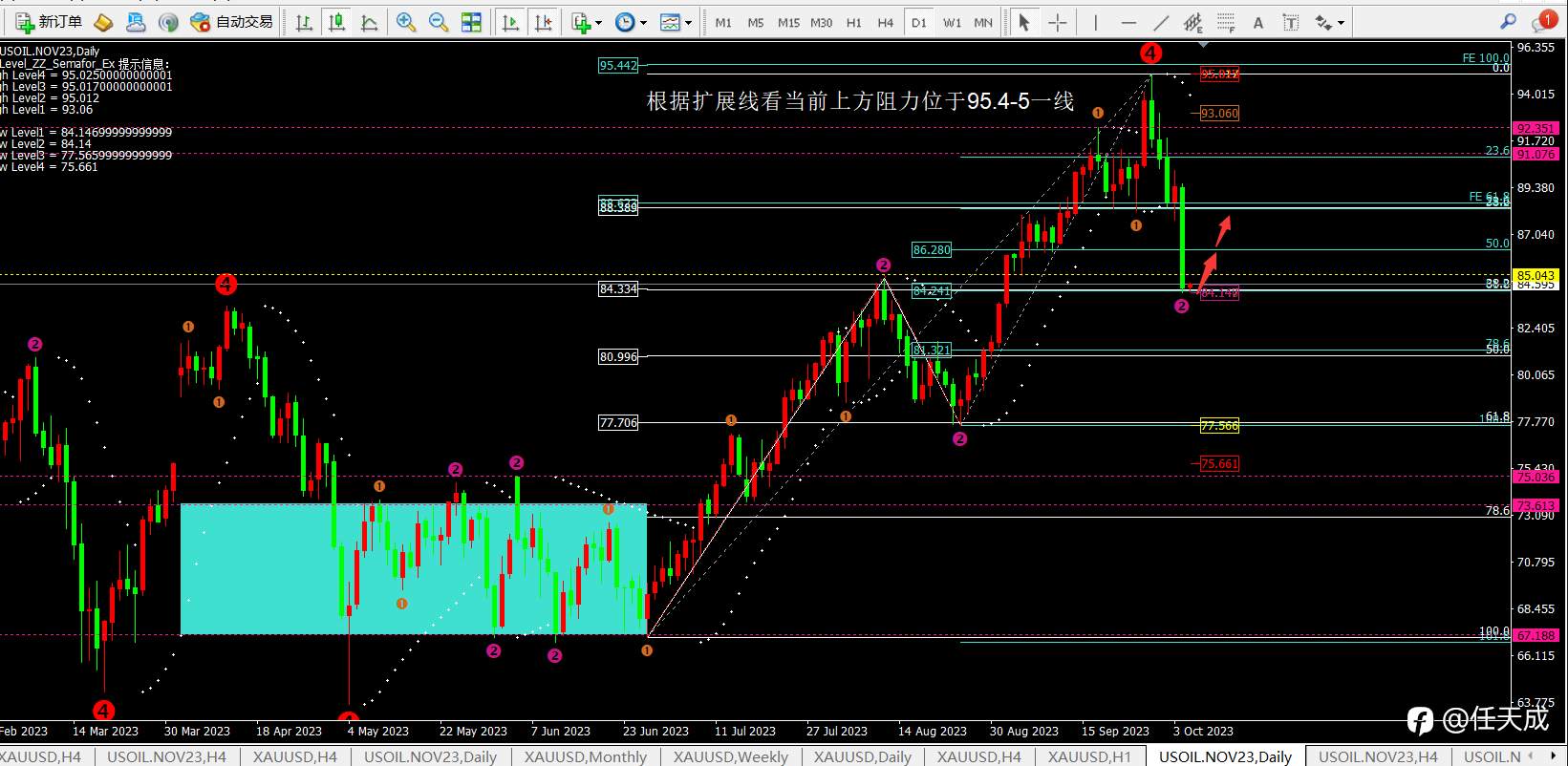
Task: Open the Signals radio-wave icon
Action: [168, 22]
